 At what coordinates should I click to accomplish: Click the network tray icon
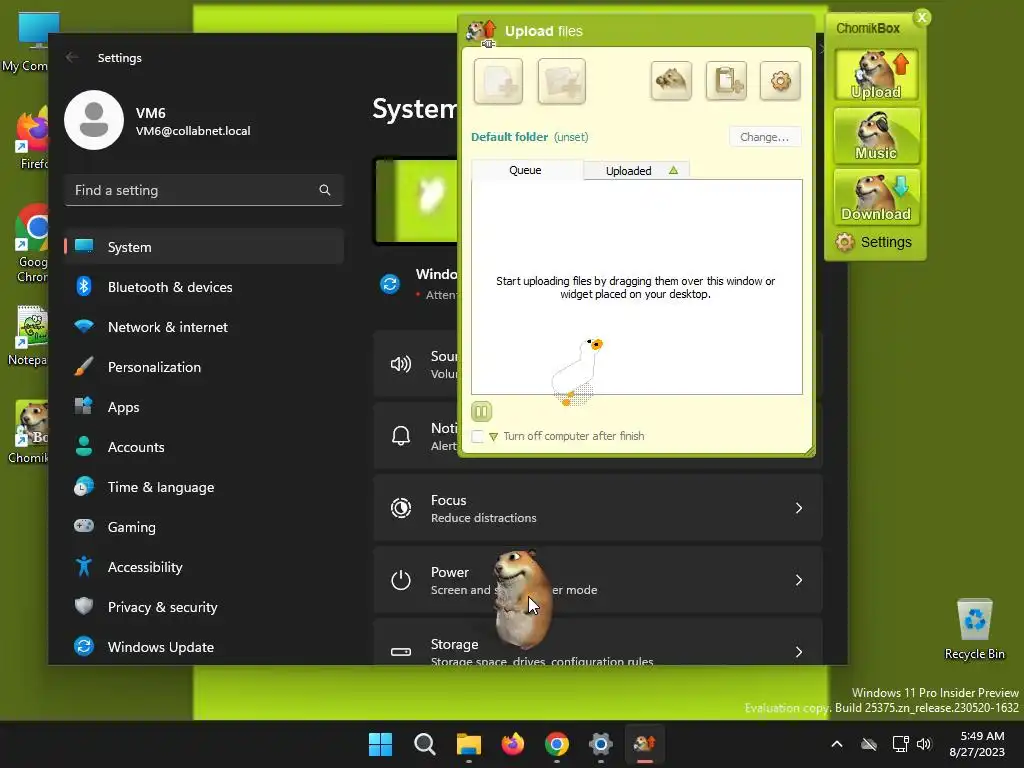pyautogui.click(x=901, y=744)
